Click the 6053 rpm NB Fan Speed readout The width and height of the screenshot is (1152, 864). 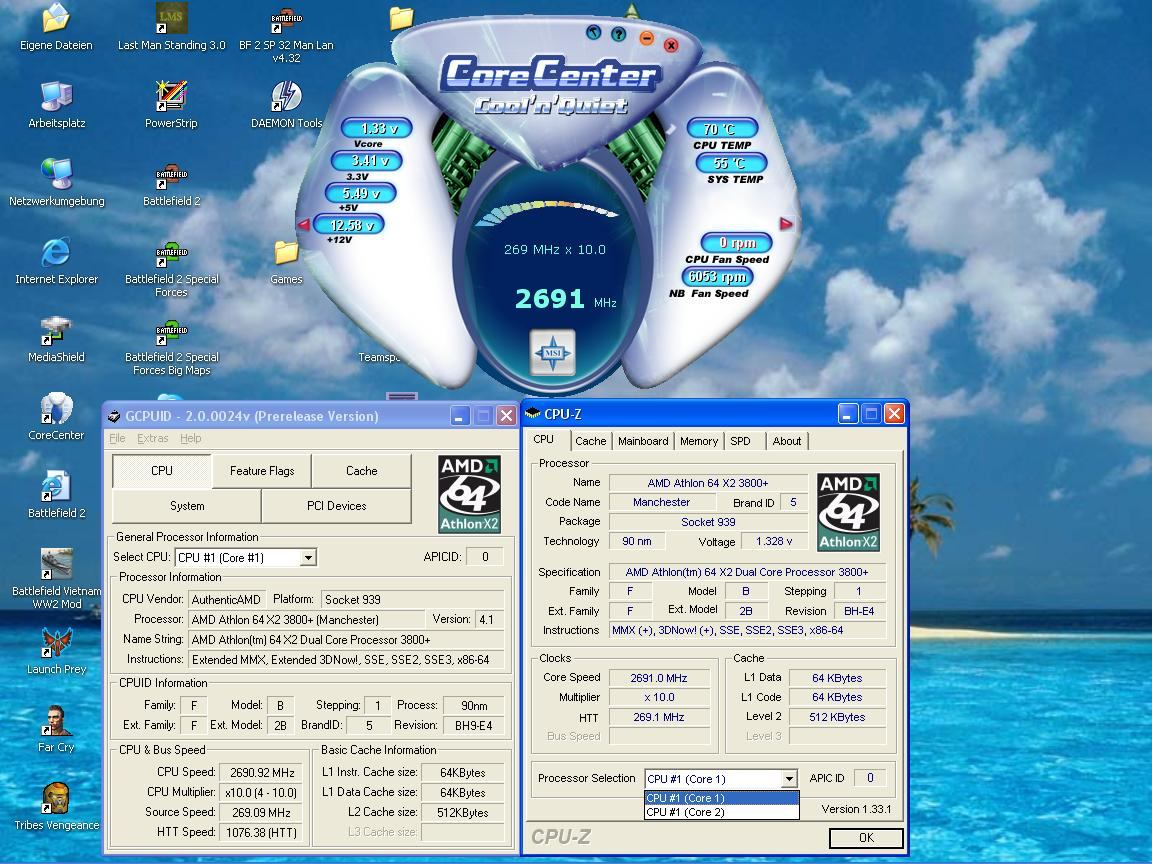tap(717, 276)
